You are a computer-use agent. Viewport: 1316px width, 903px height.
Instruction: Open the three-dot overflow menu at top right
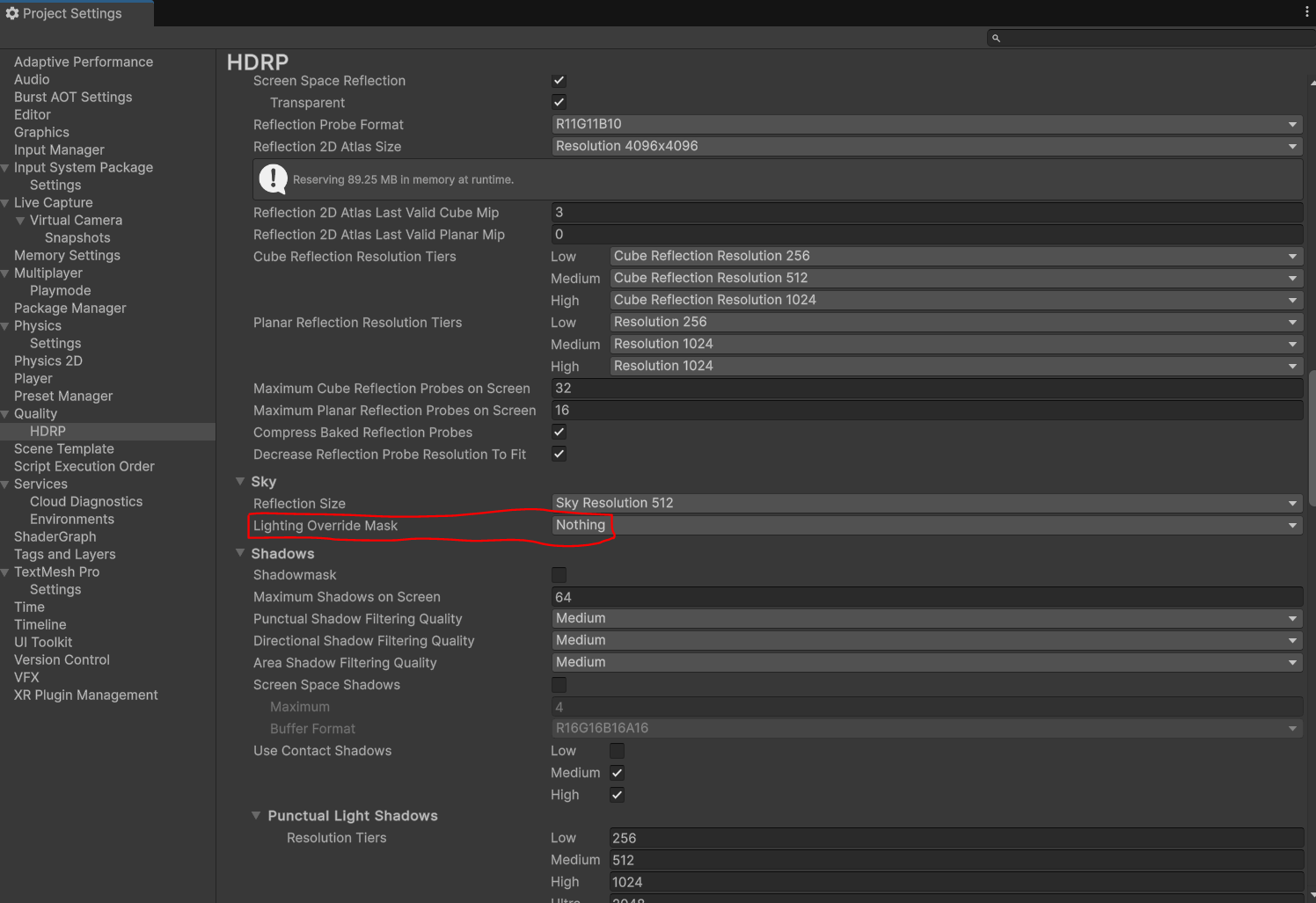pos(1305,10)
